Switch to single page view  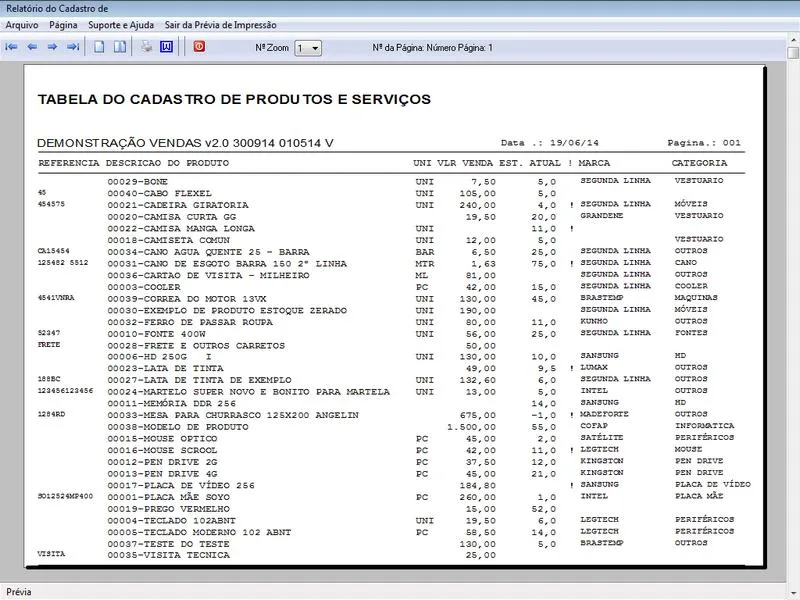pos(99,47)
